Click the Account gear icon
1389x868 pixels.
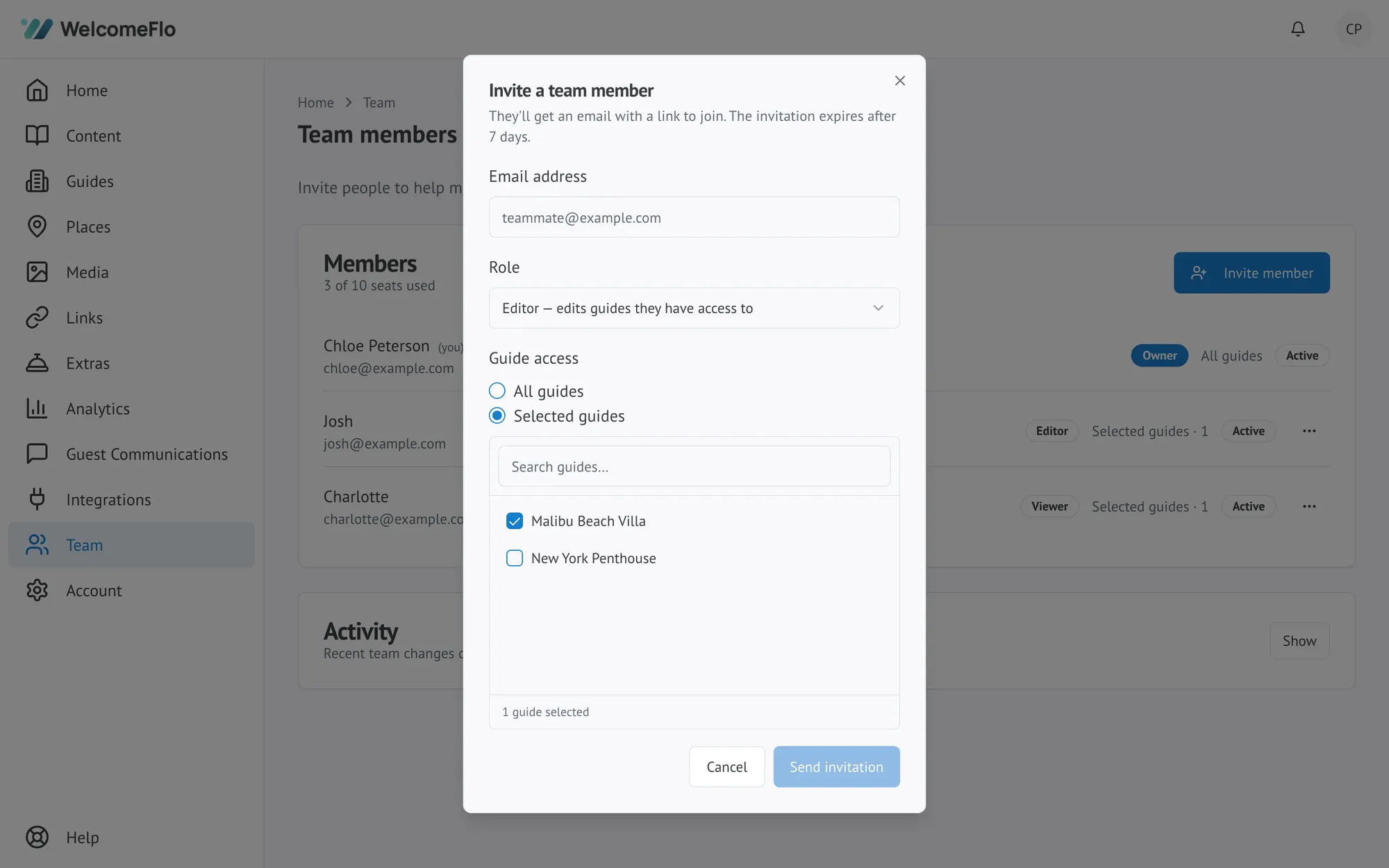coord(37,590)
